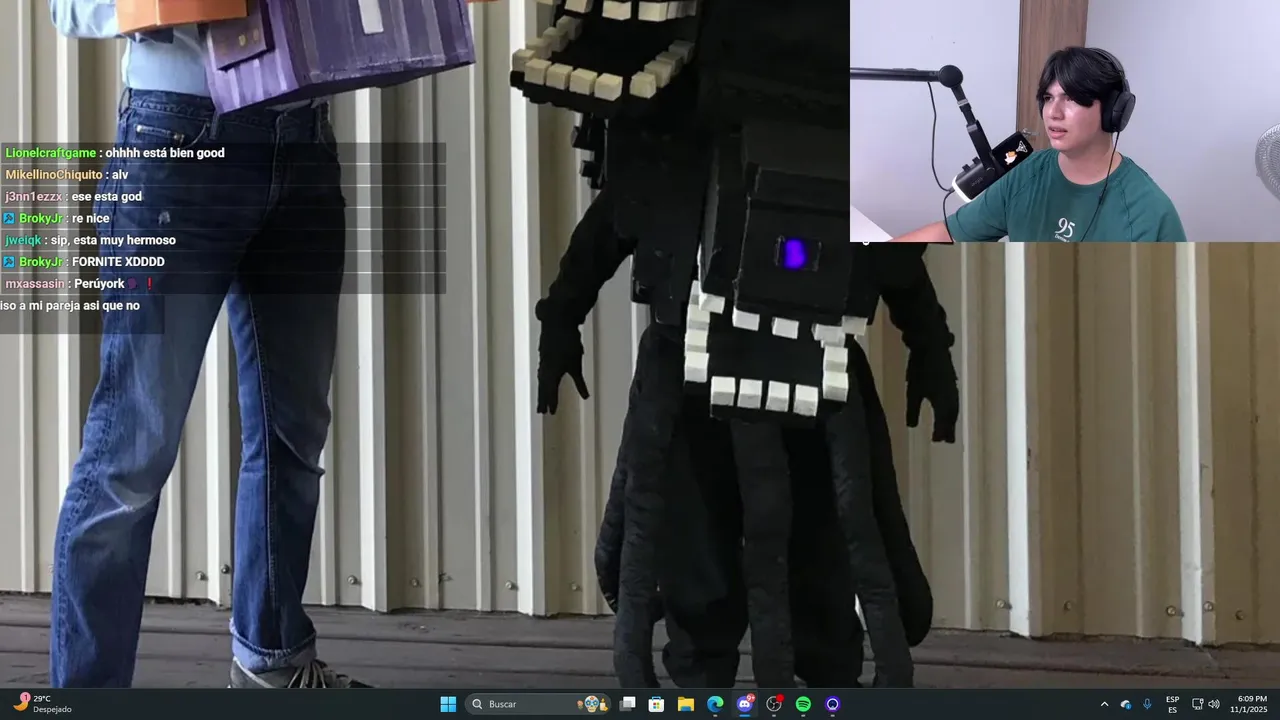Select the chat text 'iso a mi pareja asi que no'
The width and height of the screenshot is (1280, 720).
click(70, 305)
